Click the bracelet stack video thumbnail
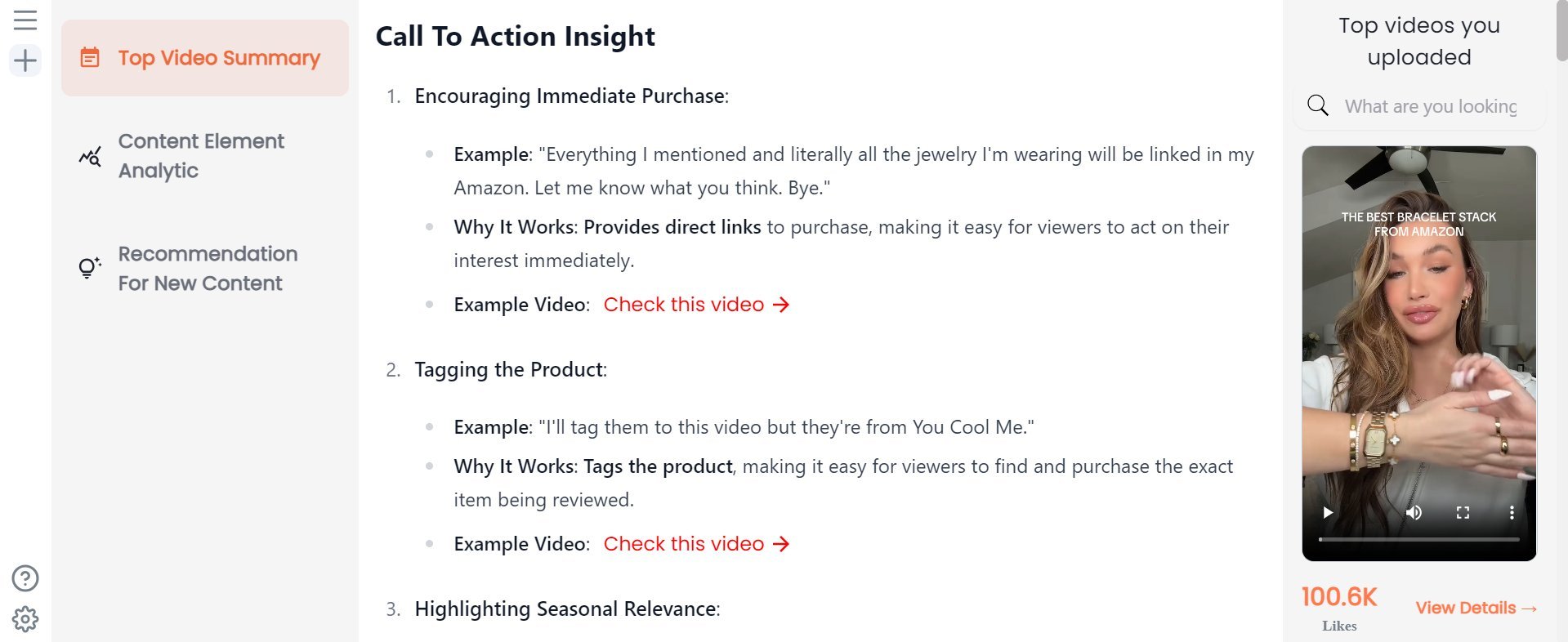 (x=1418, y=327)
